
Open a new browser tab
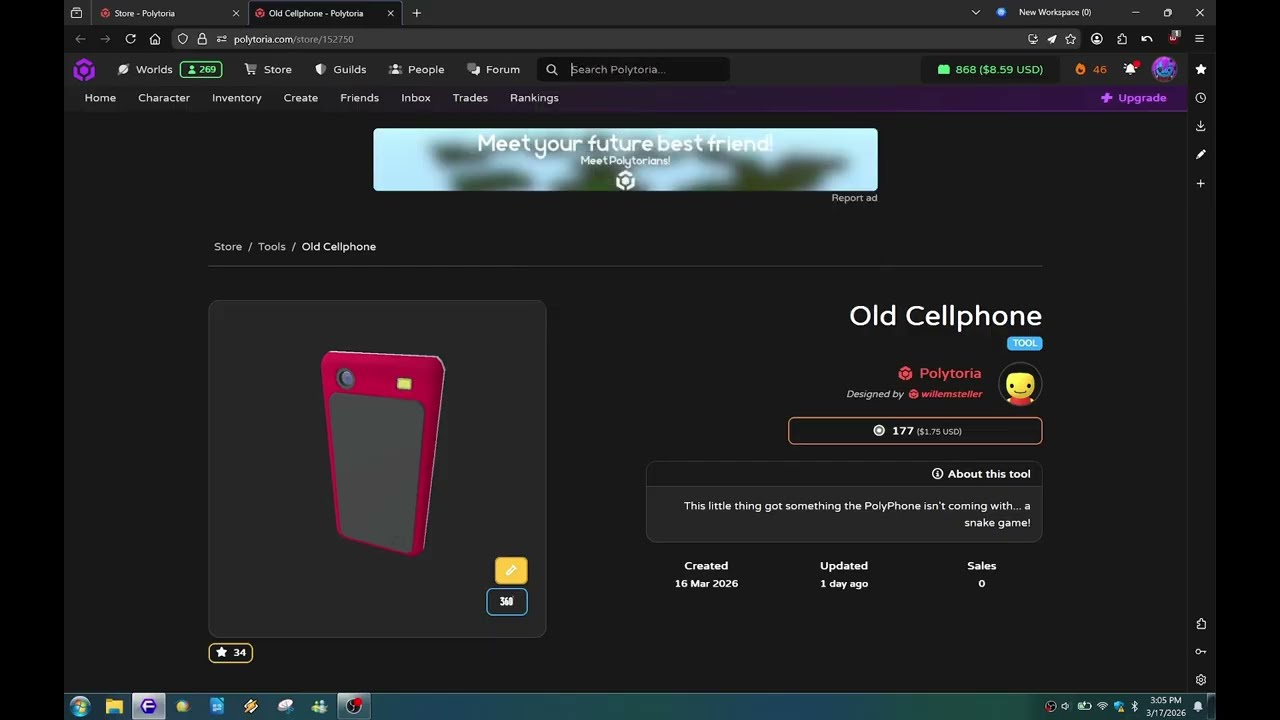coord(416,13)
